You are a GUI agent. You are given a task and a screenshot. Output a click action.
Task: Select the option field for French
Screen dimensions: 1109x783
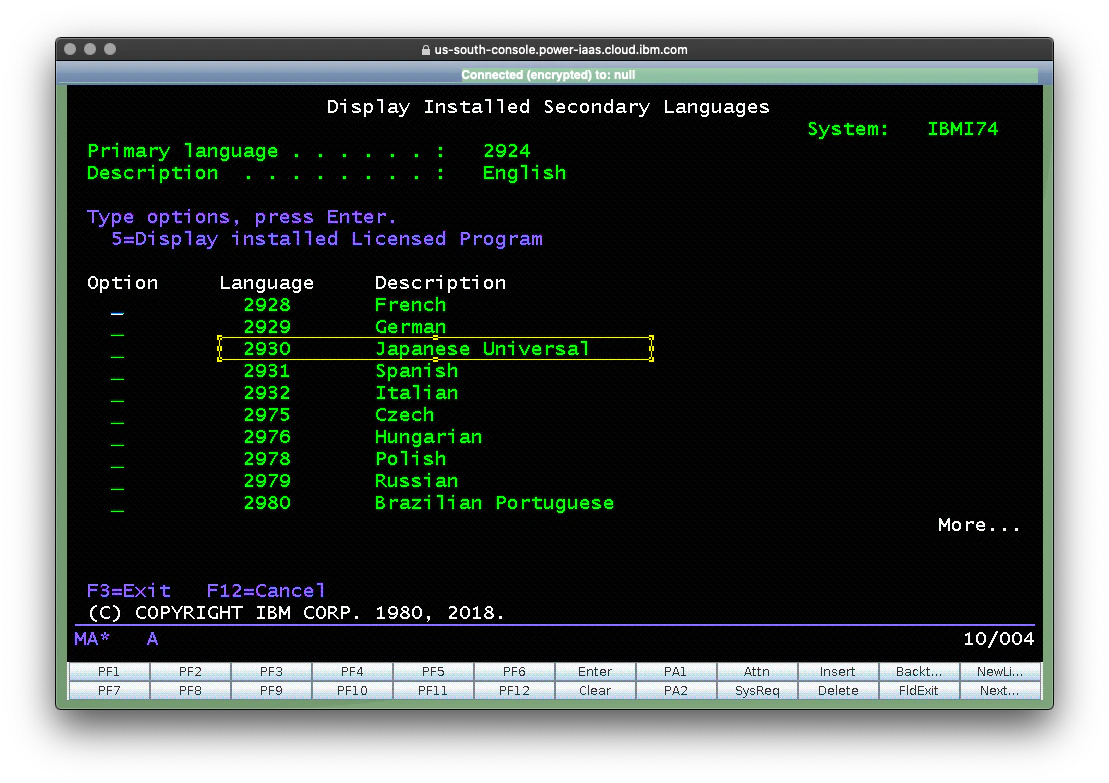click(117, 306)
